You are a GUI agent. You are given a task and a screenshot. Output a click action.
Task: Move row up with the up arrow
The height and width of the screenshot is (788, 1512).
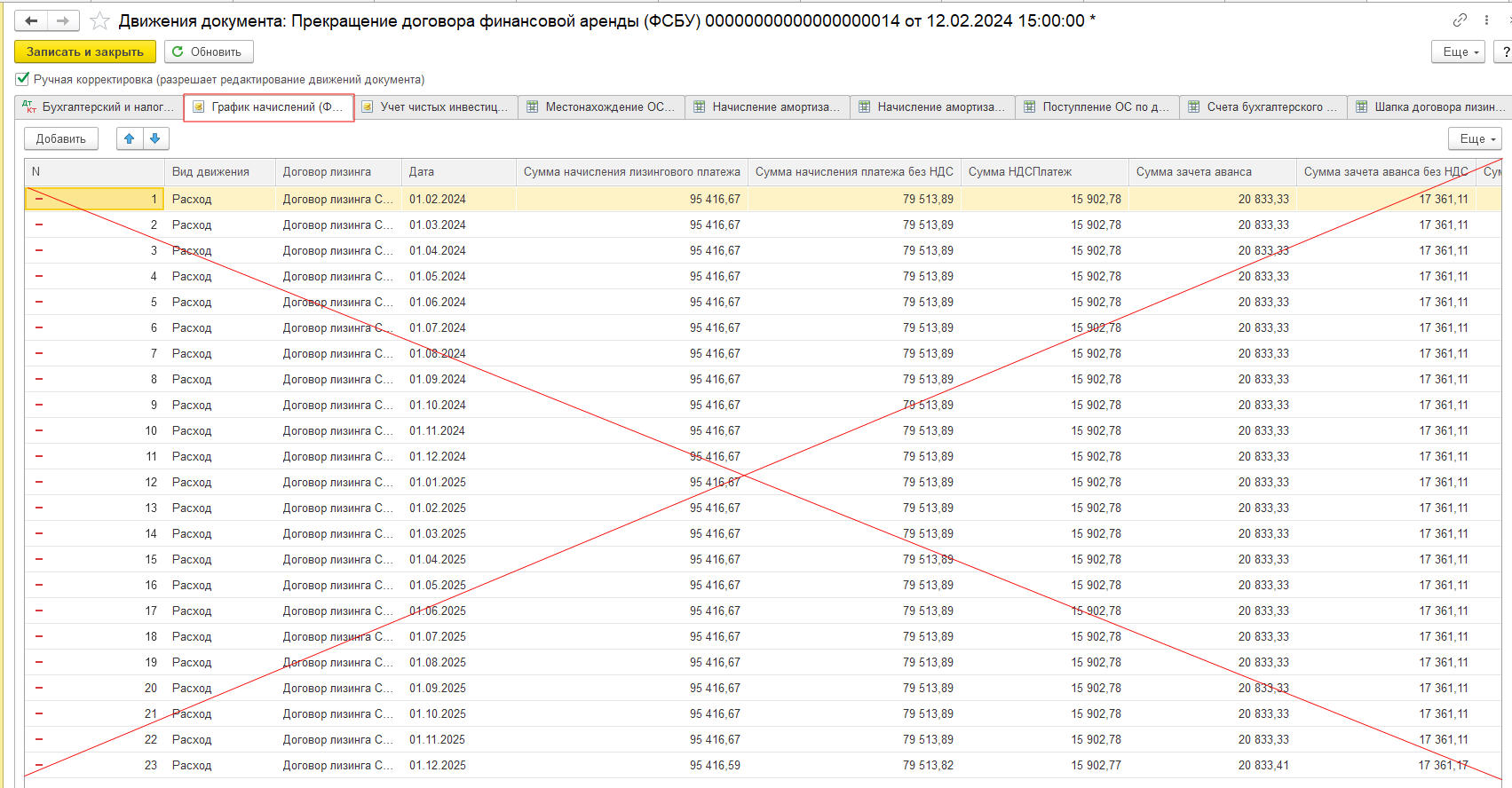point(130,138)
